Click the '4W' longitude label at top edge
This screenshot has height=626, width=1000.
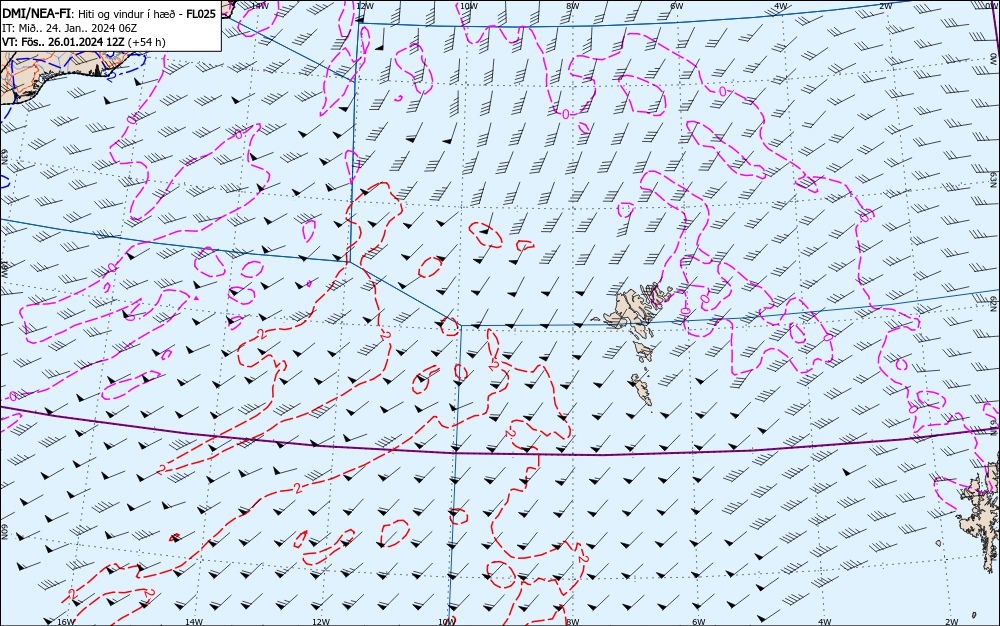pyautogui.click(x=781, y=6)
